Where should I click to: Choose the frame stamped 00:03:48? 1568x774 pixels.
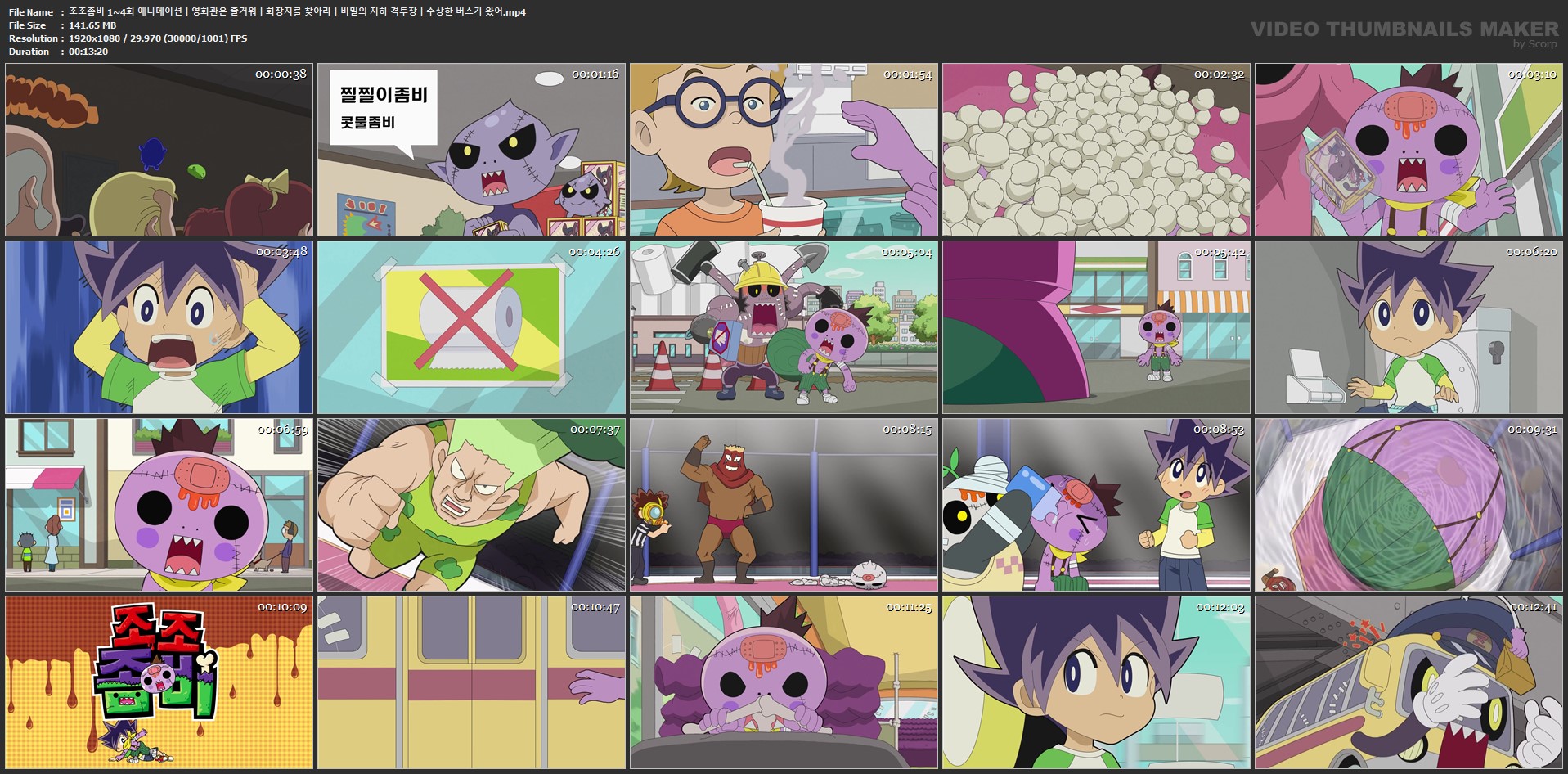(x=159, y=327)
